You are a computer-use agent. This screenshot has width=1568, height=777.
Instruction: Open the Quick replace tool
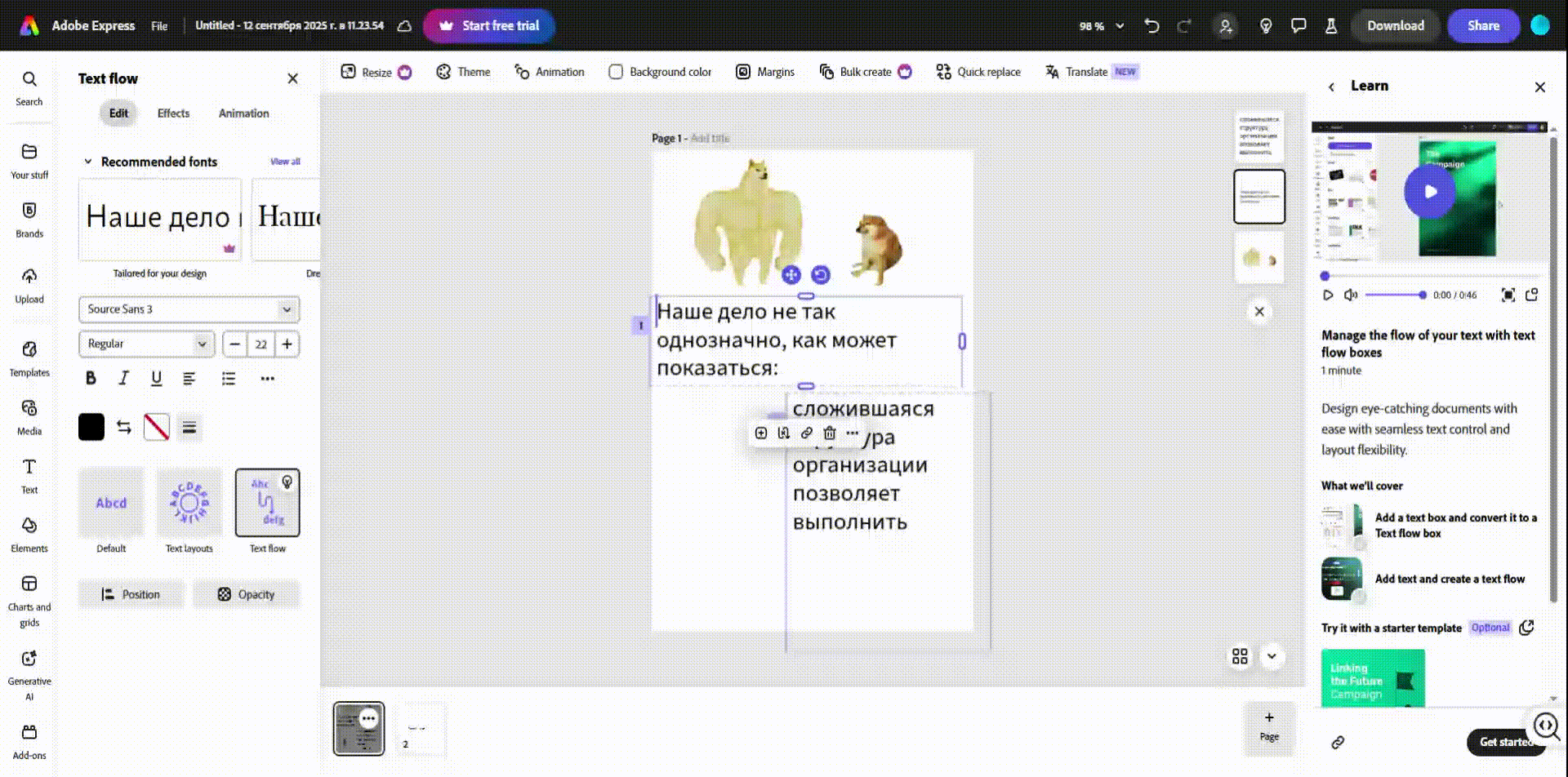pyautogui.click(x=978, y=72)
